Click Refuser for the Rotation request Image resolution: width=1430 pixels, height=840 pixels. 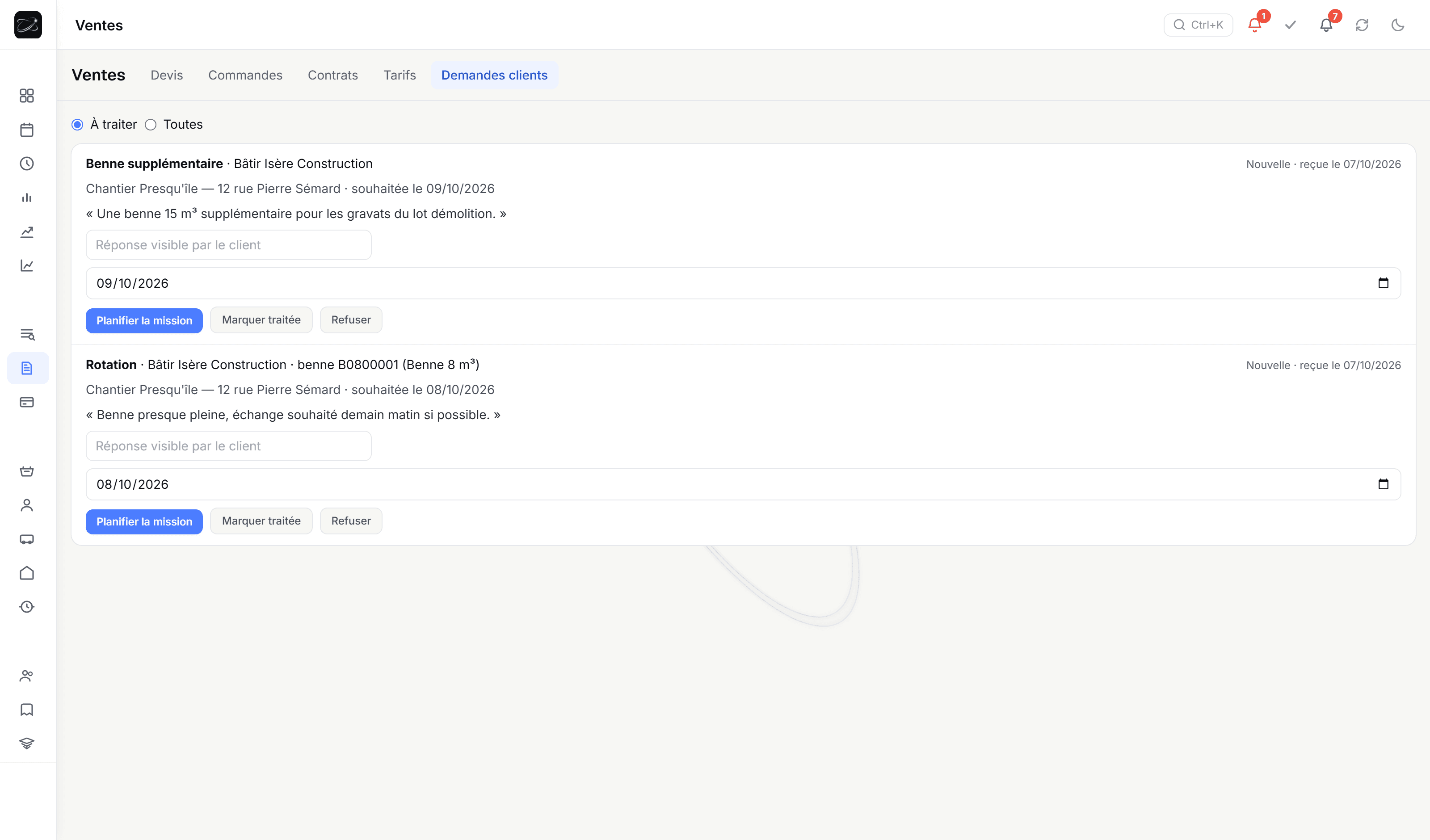pos(351,521)
